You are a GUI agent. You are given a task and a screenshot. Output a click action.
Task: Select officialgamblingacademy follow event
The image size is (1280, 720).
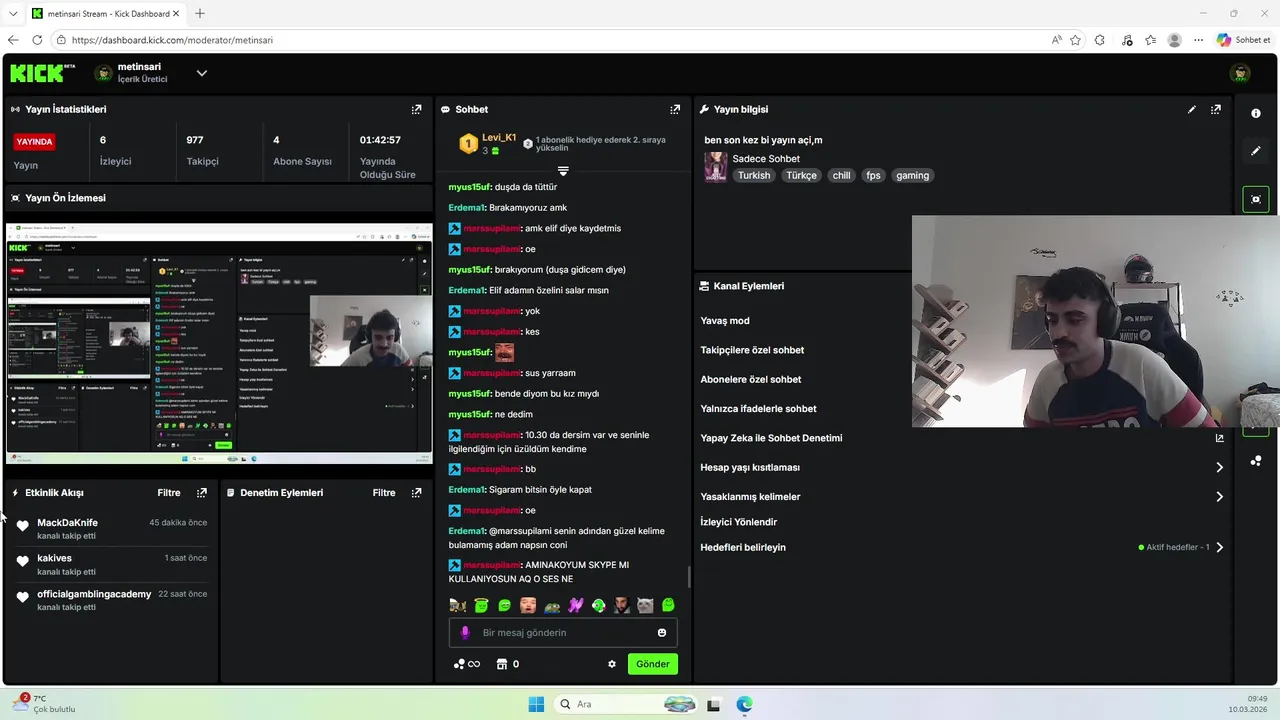(112, 600)
